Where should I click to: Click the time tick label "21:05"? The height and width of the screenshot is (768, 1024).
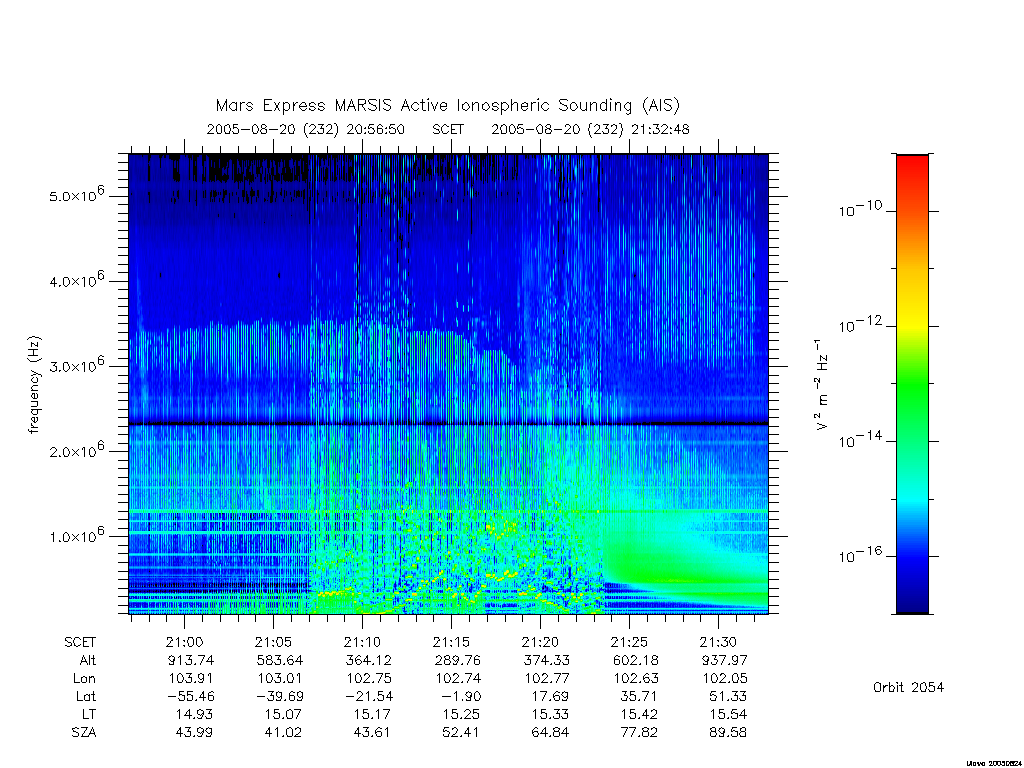click(x=273, y=643)
